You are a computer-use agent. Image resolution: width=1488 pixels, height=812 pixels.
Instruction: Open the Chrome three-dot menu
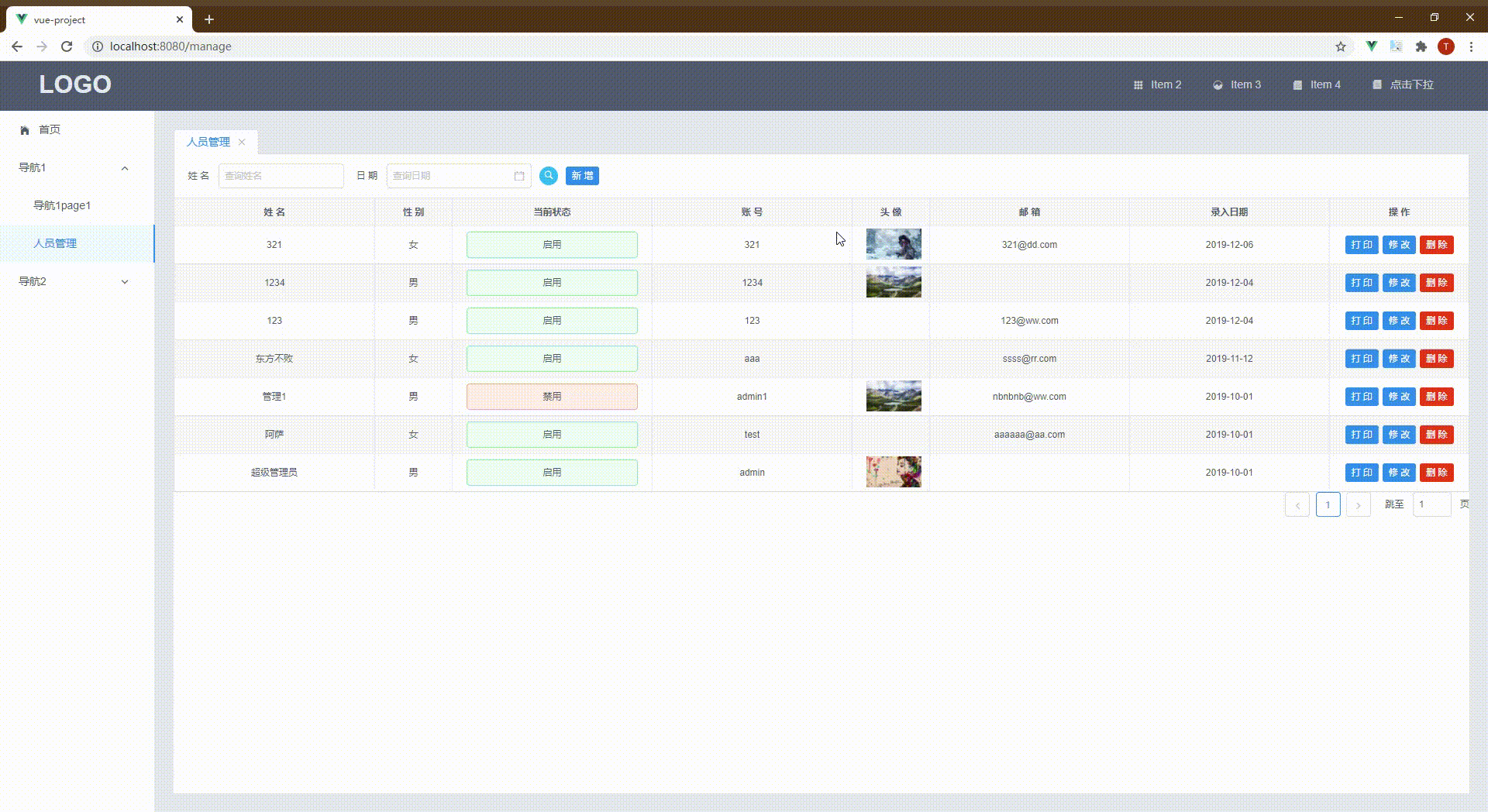tap(1471, 46)
